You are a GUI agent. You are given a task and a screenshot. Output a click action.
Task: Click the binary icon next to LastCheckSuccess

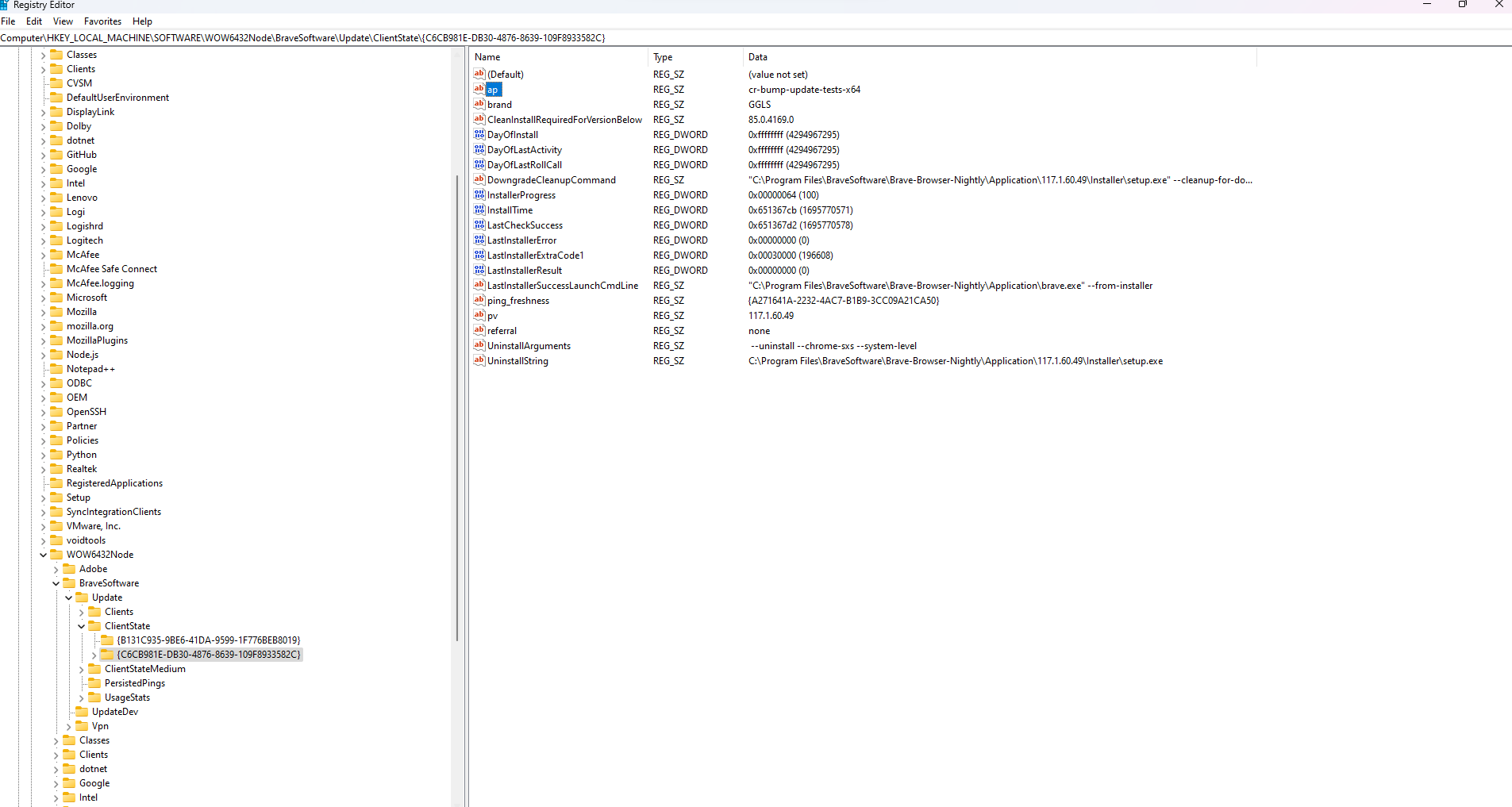[479, 225]
